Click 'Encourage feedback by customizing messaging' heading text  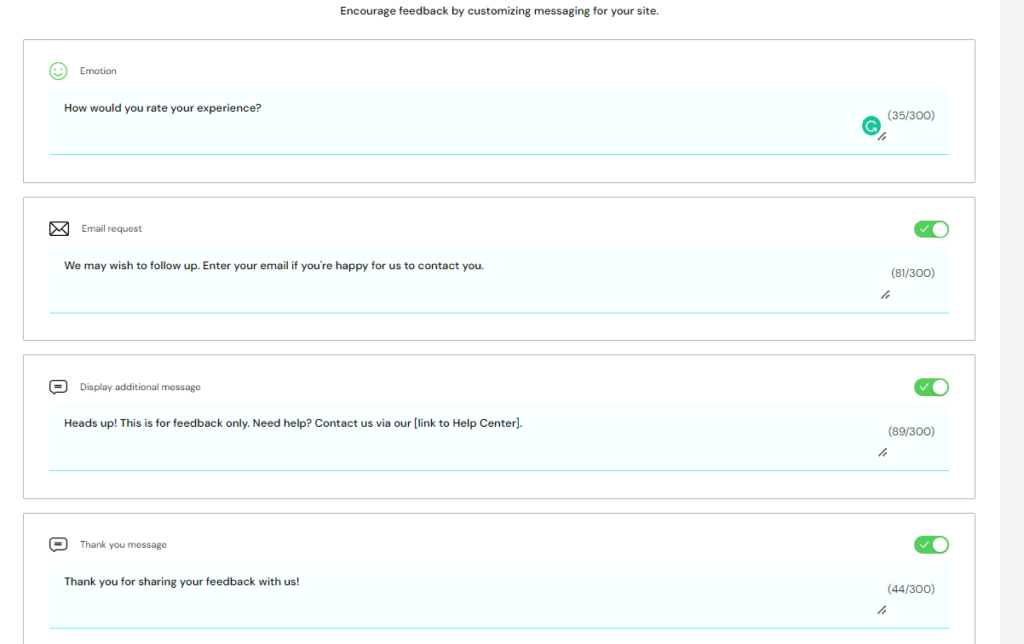pos(499,11)
